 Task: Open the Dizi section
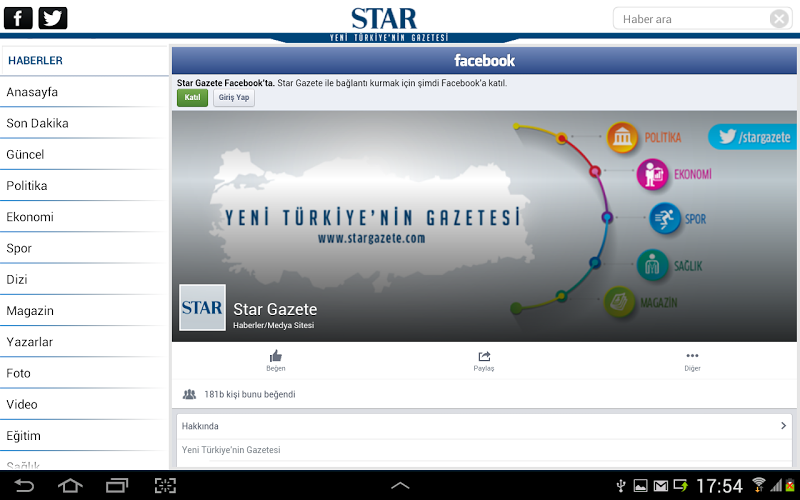[84, 280]
